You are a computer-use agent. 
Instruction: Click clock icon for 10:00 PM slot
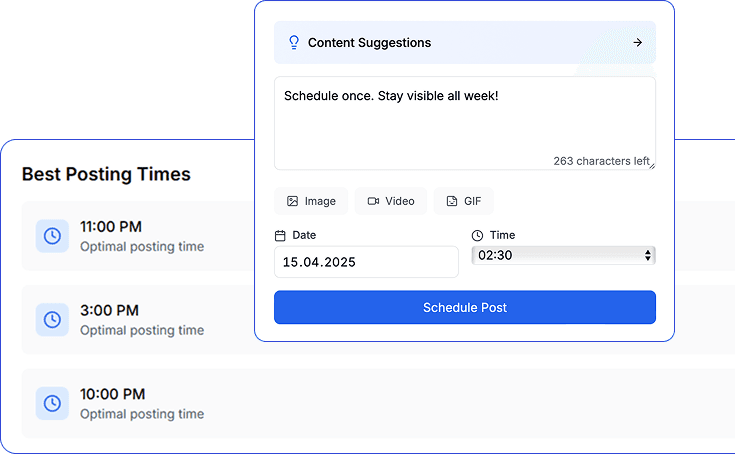pos(52,404)
